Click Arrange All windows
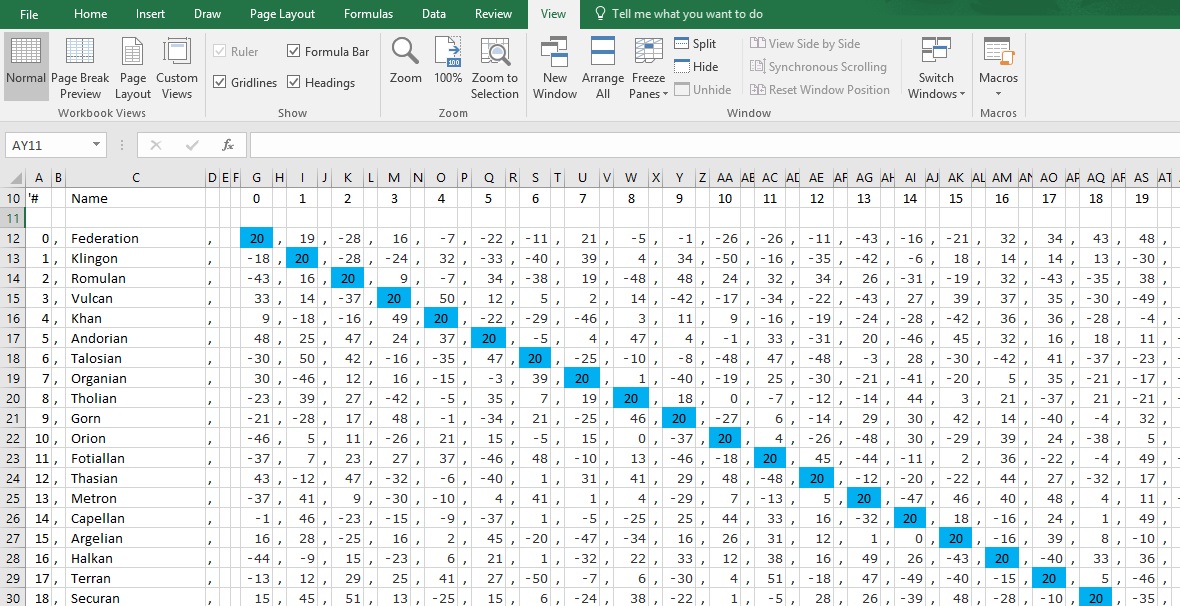Screen dimensions: 1180x606 click(603, 66)
